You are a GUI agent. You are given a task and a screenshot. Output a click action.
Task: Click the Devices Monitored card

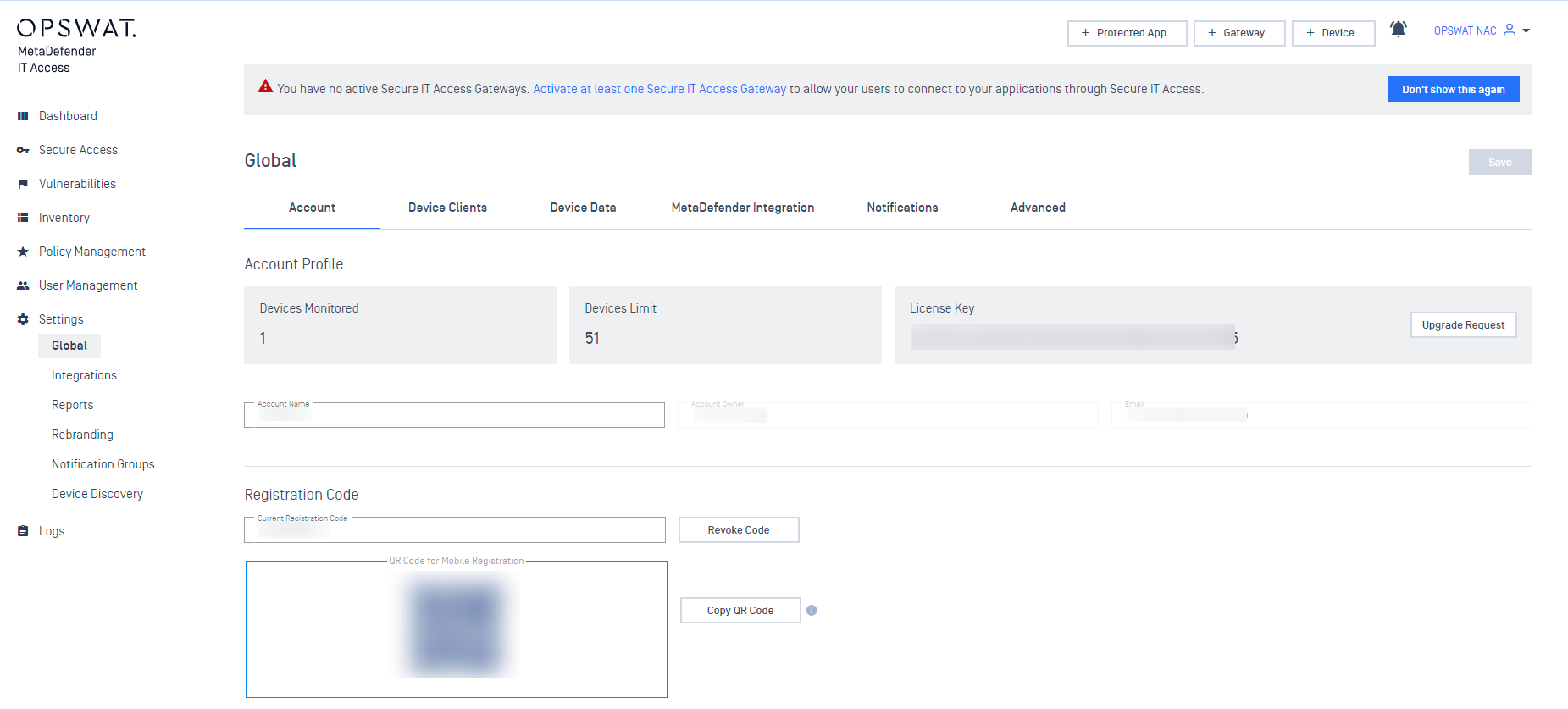(x=400, y=325)
